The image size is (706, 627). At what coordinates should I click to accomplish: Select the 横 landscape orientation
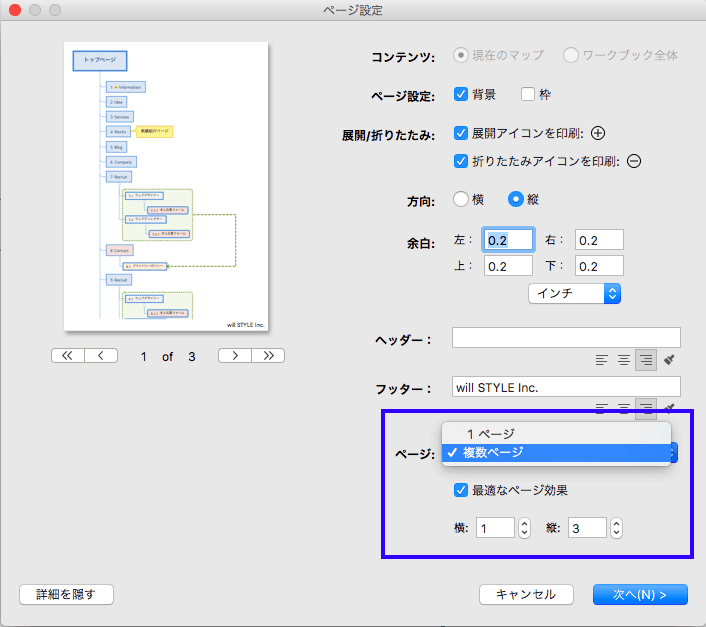coord(461,199)
